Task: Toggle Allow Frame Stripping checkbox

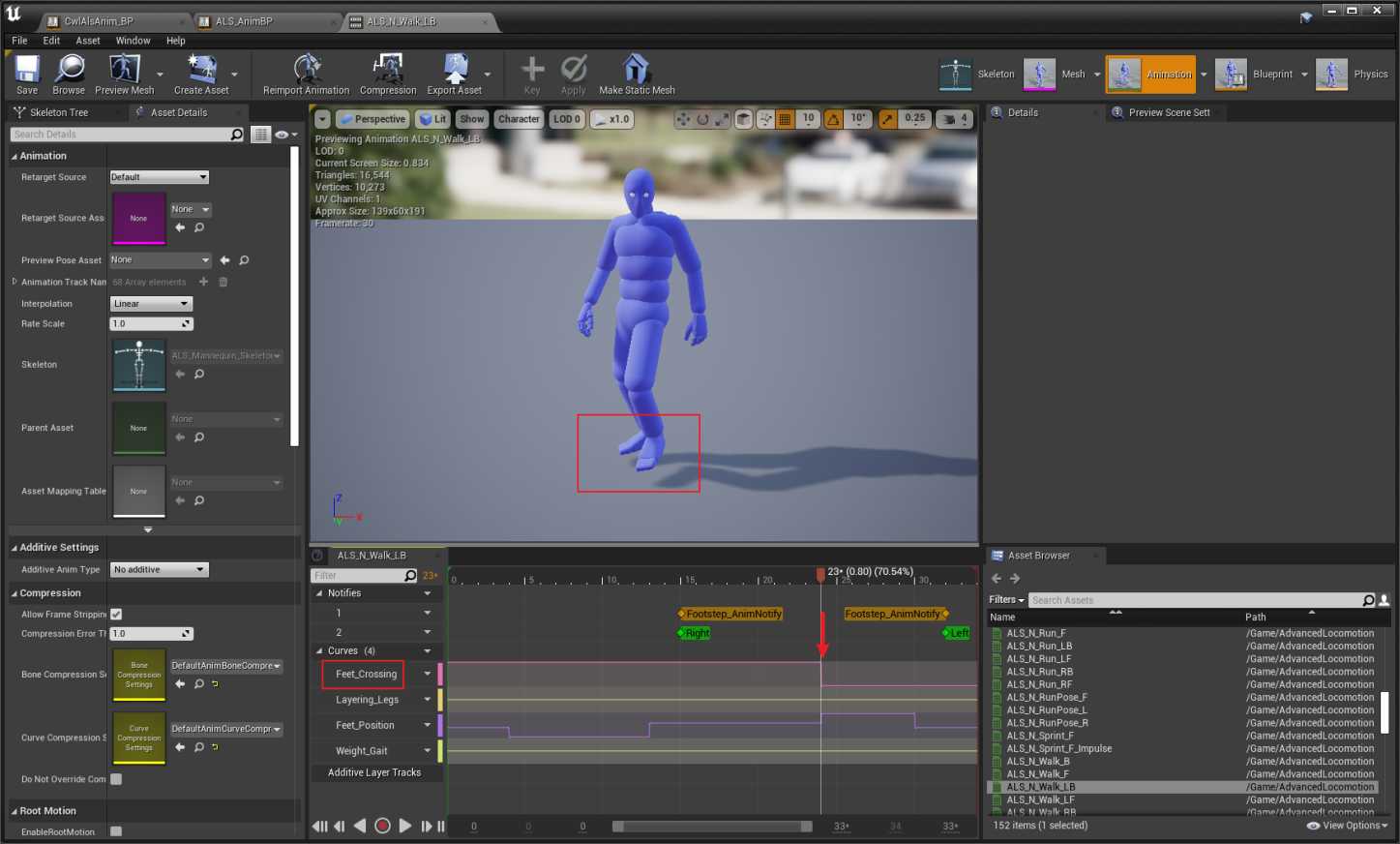Action: click(116, 614)
